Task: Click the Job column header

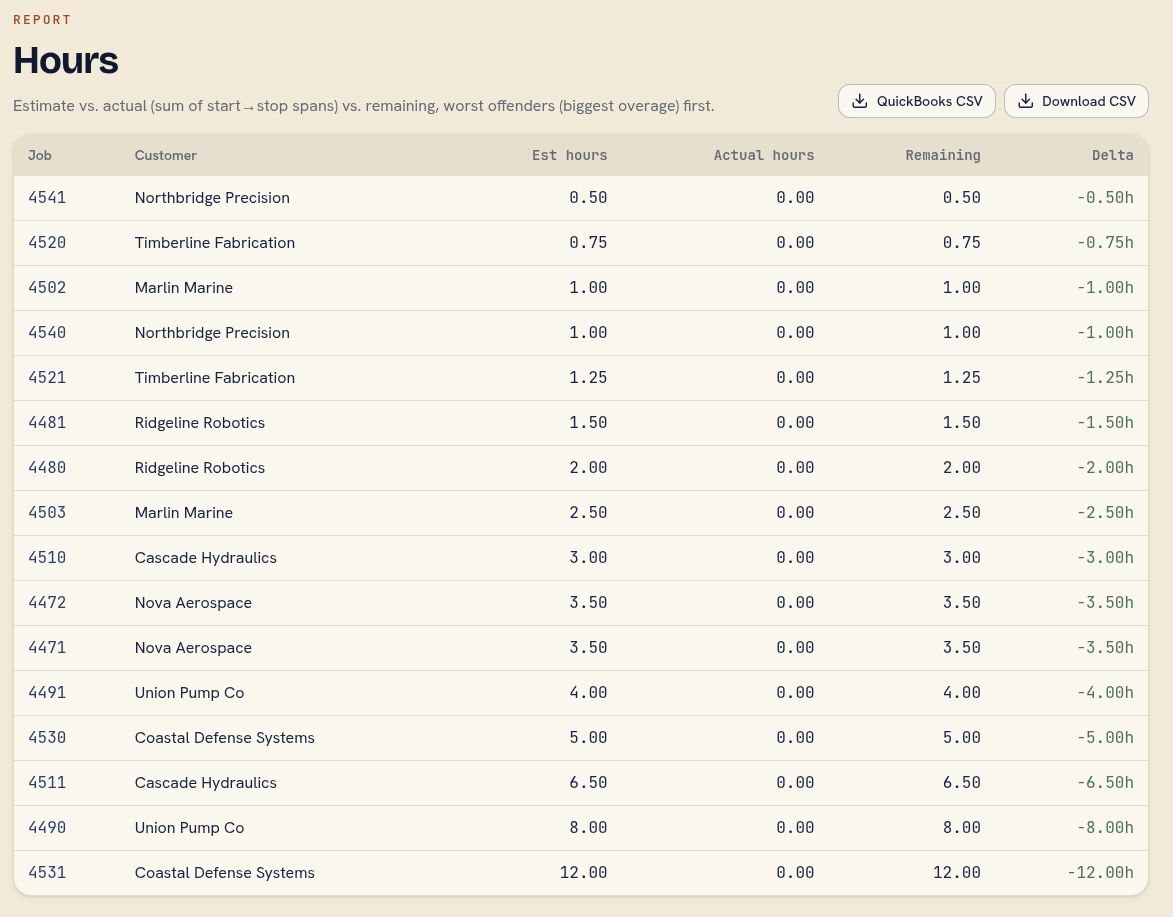Action: coord(40,156)
